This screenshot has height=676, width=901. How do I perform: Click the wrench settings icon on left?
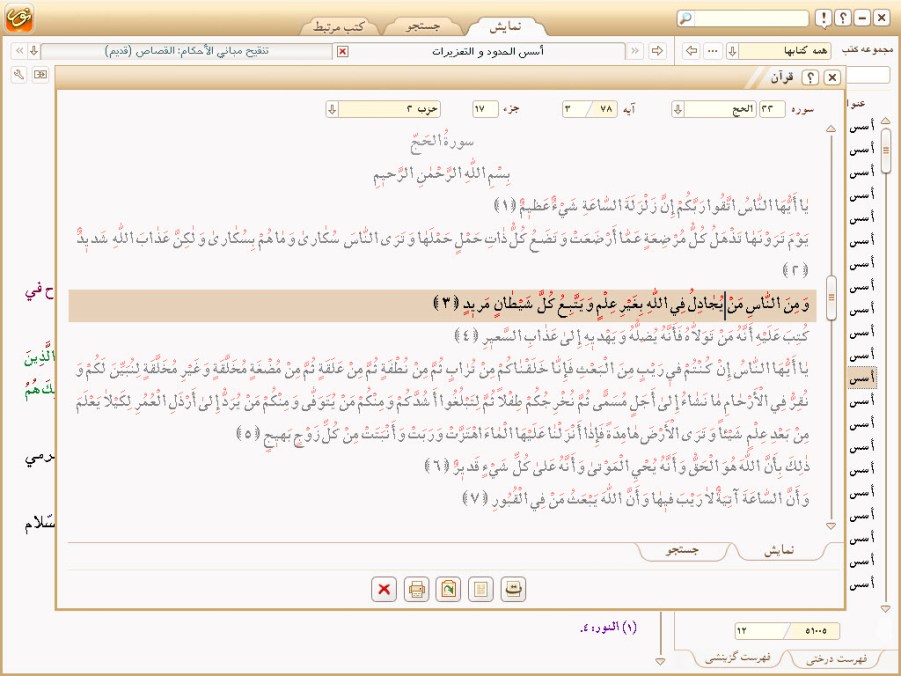tap(20, 74)
